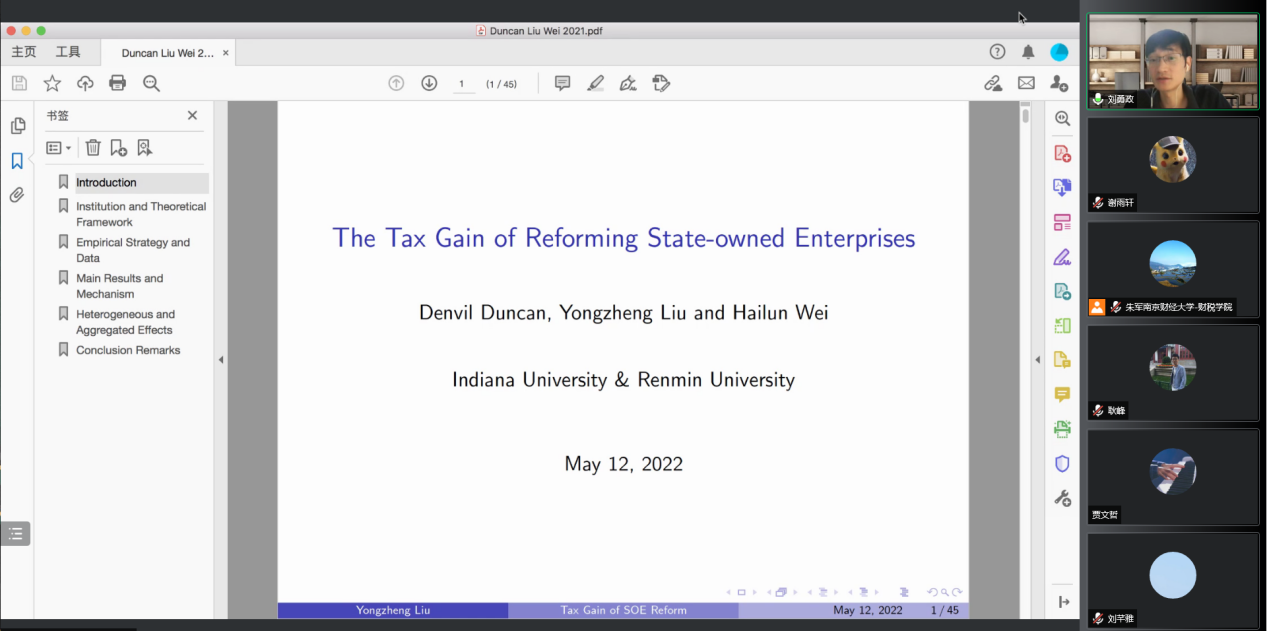The width and height of the screenshot is (1267, 631).
Task: Go to next page with down arrow
Action: [x=429, y=83]
